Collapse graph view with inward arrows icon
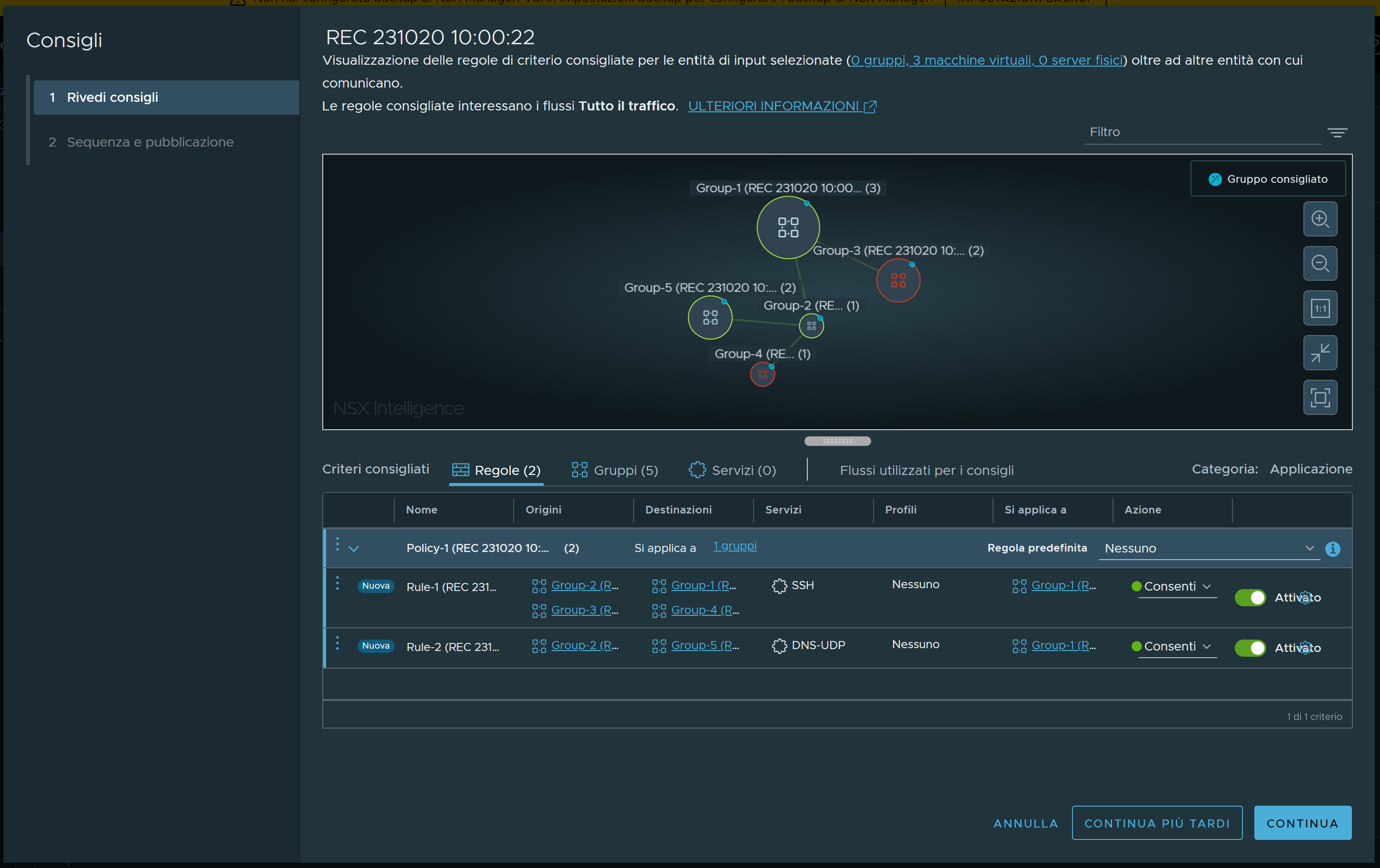 1320,353
